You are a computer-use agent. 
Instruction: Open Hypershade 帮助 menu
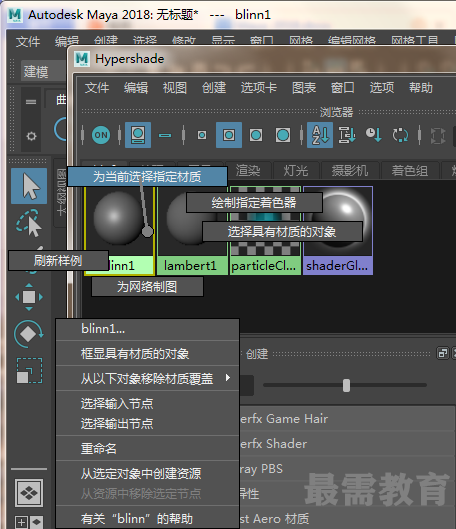point(421,88)
